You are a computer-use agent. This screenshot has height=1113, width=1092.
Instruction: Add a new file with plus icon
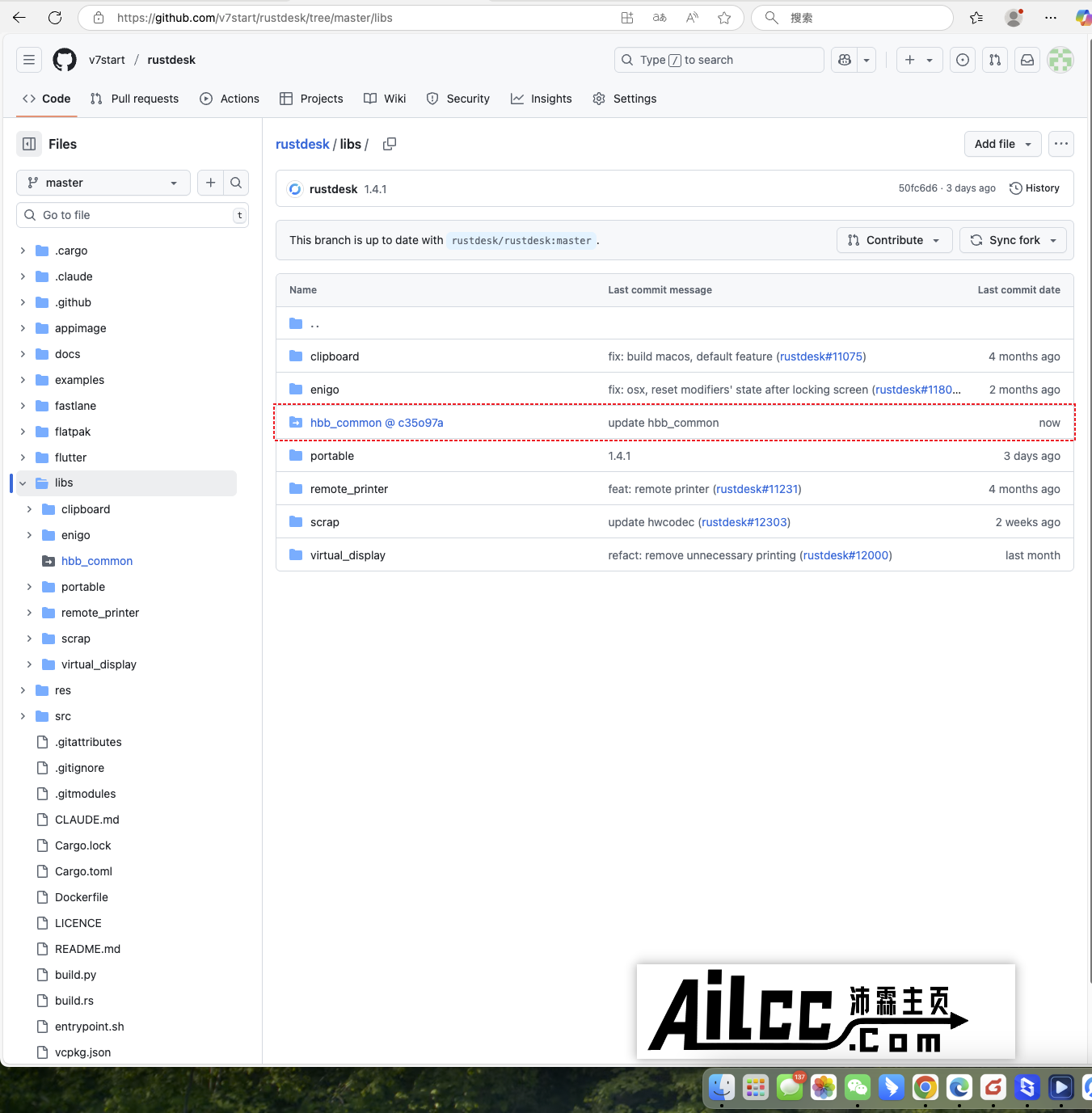click(210, 183)
